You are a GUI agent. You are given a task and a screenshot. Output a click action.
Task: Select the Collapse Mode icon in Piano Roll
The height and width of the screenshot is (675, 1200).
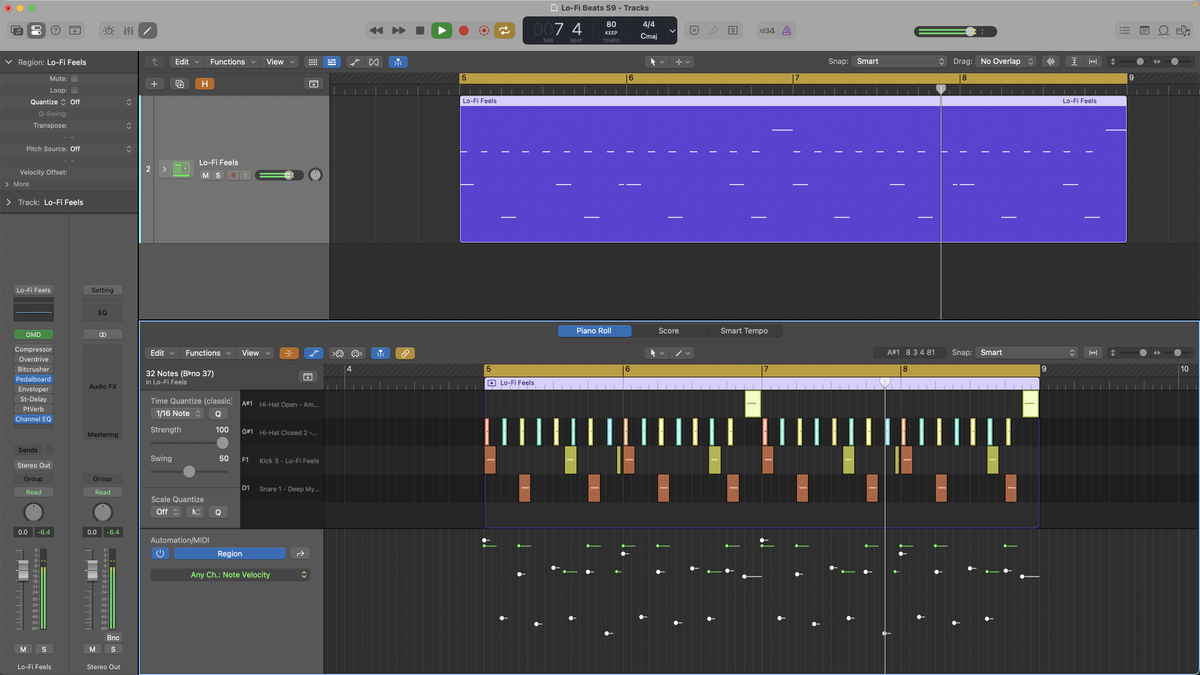[288, 353]
